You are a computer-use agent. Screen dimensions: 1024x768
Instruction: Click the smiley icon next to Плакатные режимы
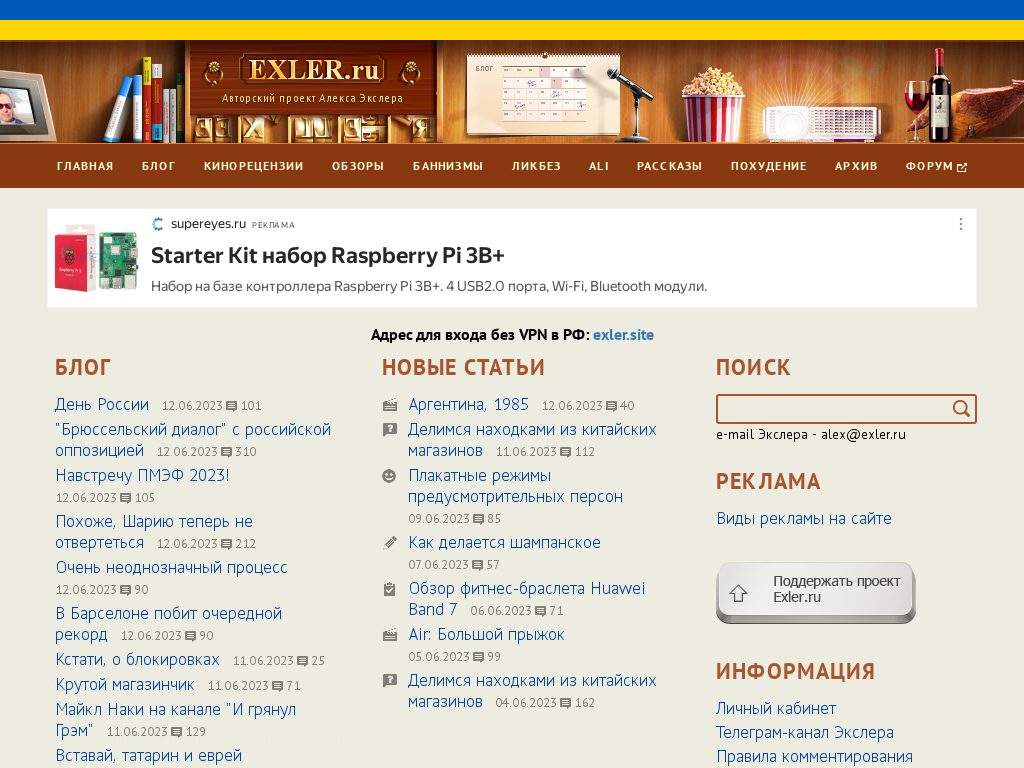point(389,476)
